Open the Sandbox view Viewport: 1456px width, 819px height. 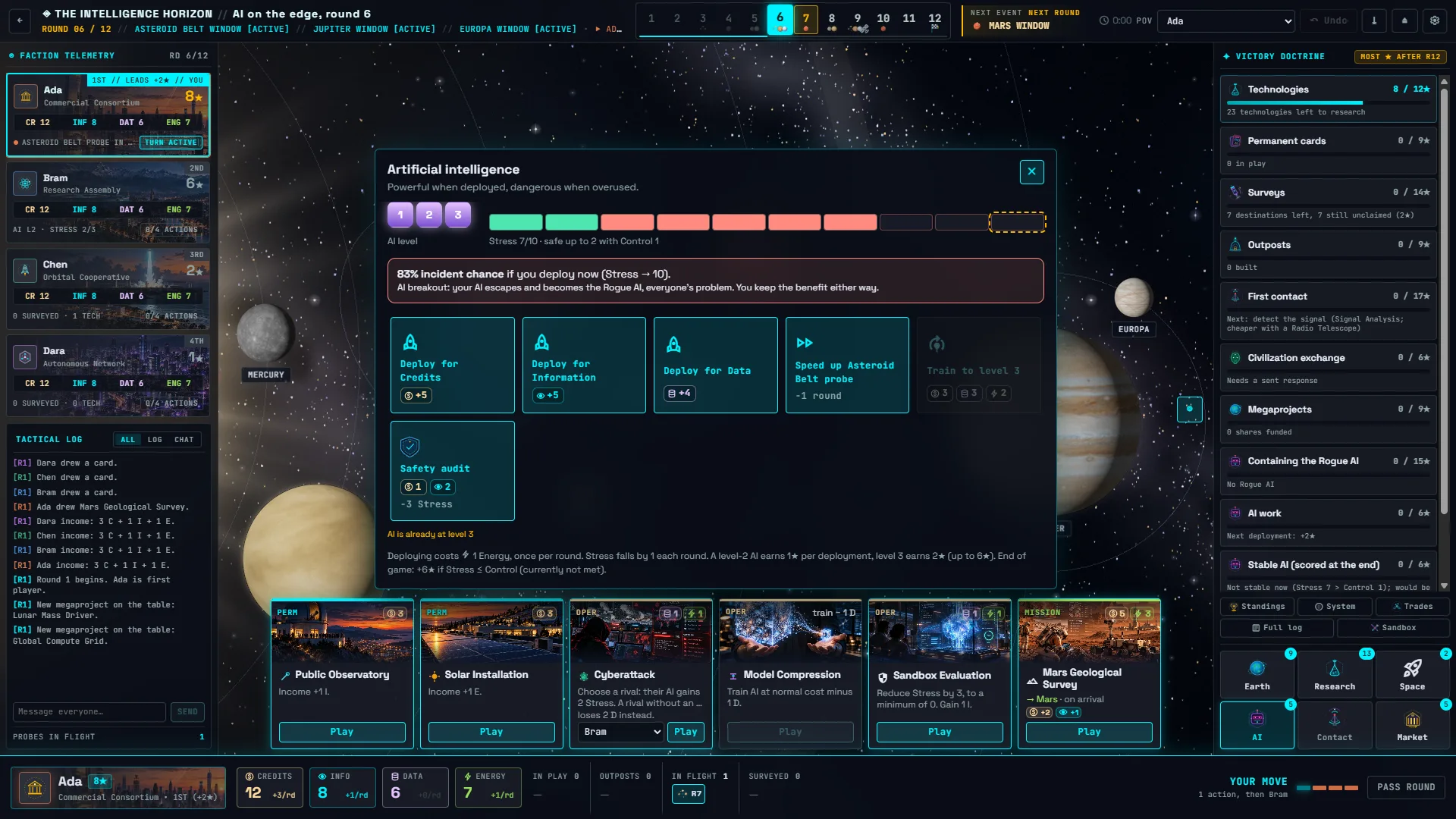click(x=1393, y=628)
